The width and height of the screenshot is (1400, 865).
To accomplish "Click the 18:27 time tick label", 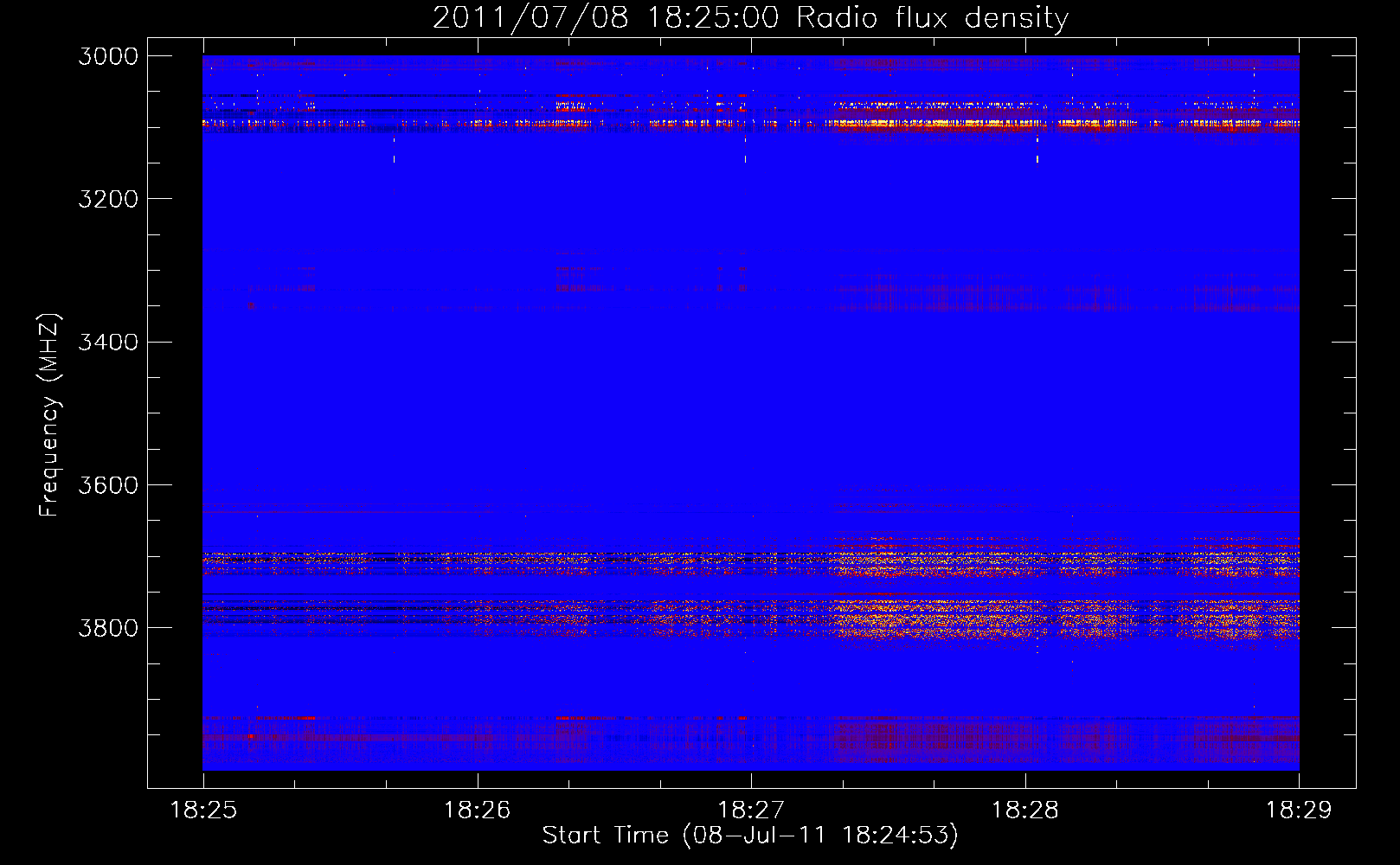I will point(751,811).
